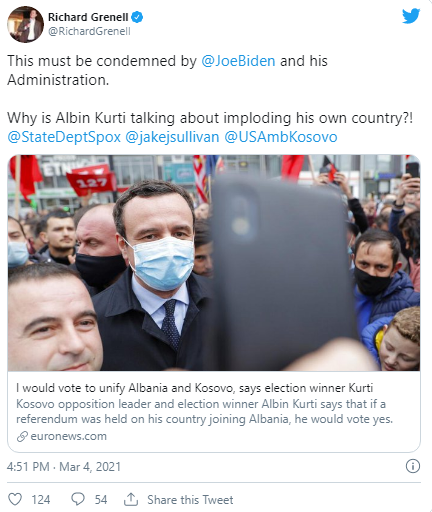This screenshot has width=432, height=512.
Task: Click Share this Tweet
Action: tap(190, 500)
